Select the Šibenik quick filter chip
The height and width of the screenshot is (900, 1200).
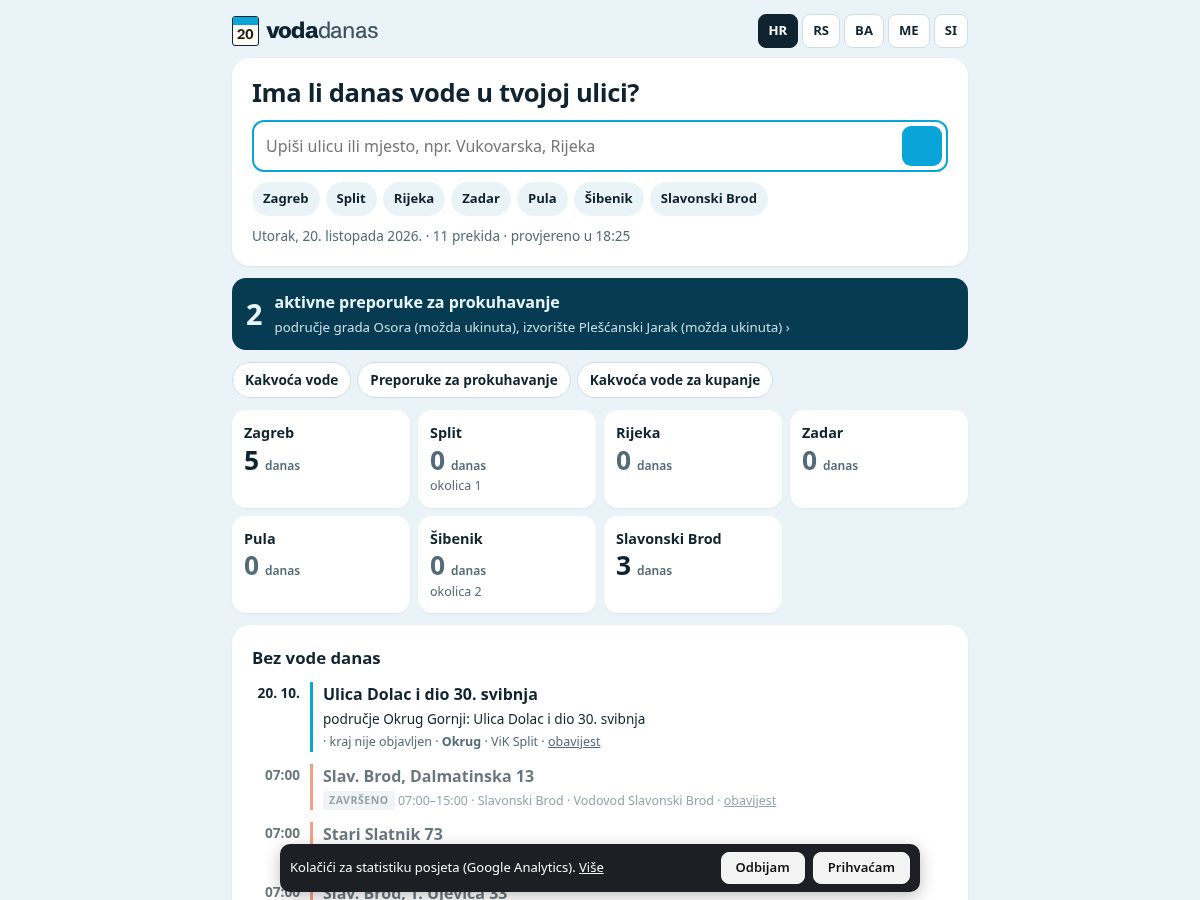[x=609, y=198]
